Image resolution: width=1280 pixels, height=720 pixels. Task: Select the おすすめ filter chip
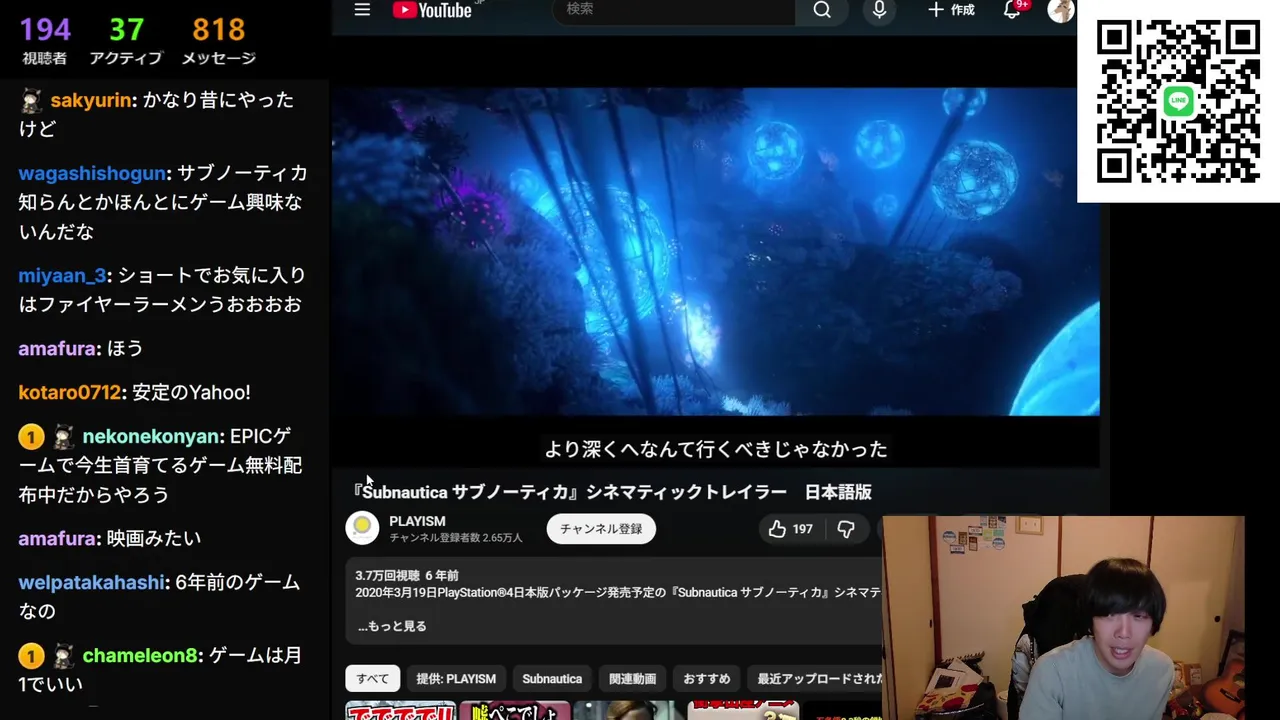pos(707,679)
